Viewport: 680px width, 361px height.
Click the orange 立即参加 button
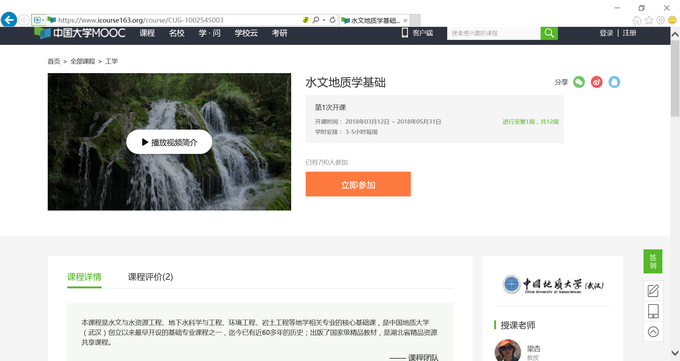358,184
